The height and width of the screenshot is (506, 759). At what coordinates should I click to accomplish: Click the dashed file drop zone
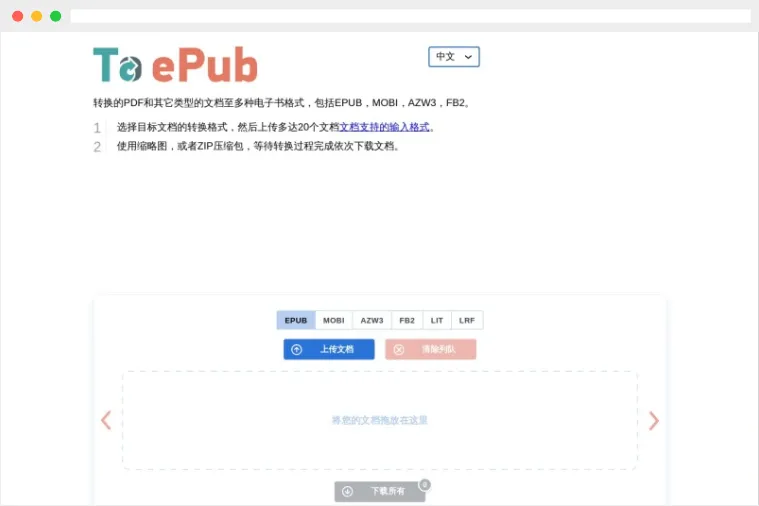380,420
